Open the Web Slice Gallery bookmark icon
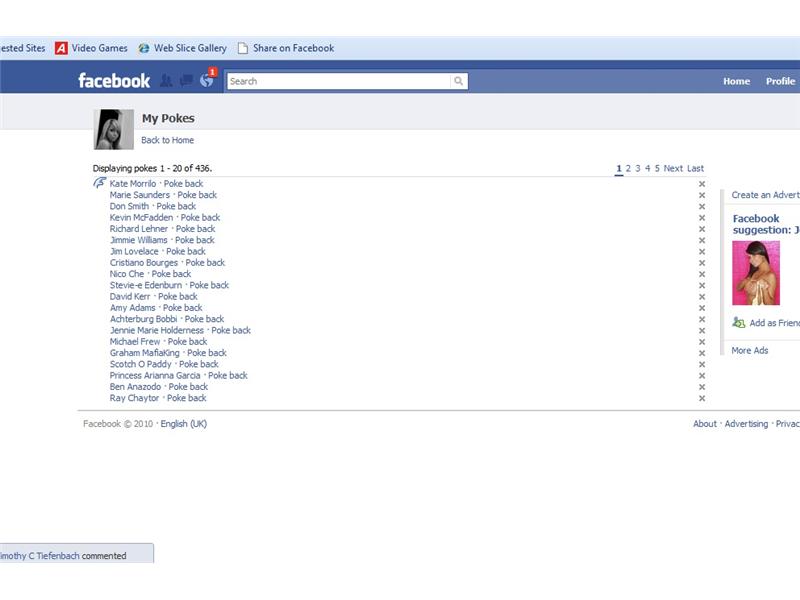 [143, 47]
